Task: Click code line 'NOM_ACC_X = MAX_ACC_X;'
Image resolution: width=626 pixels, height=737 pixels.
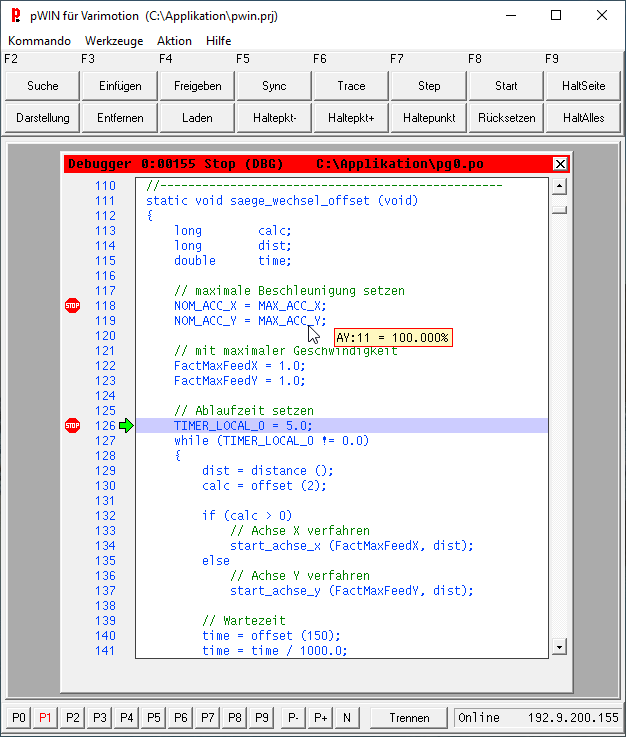Action: tap(250, 306)
